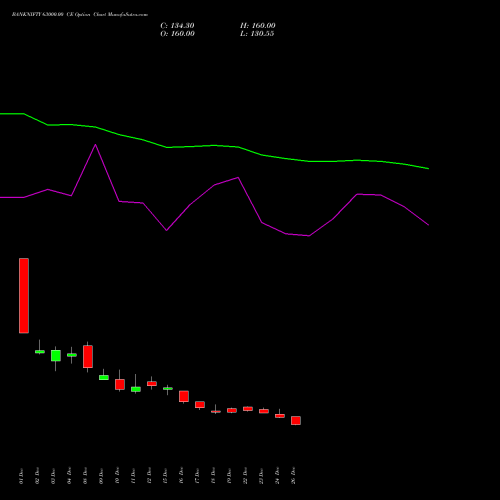Click the 24 Dec date axis label

tap(277, 476)
